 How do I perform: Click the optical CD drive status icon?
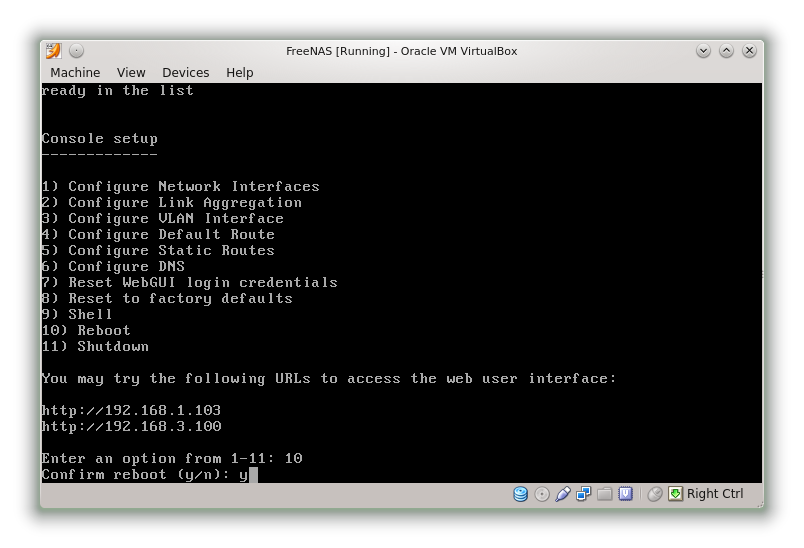click(542, 494)
